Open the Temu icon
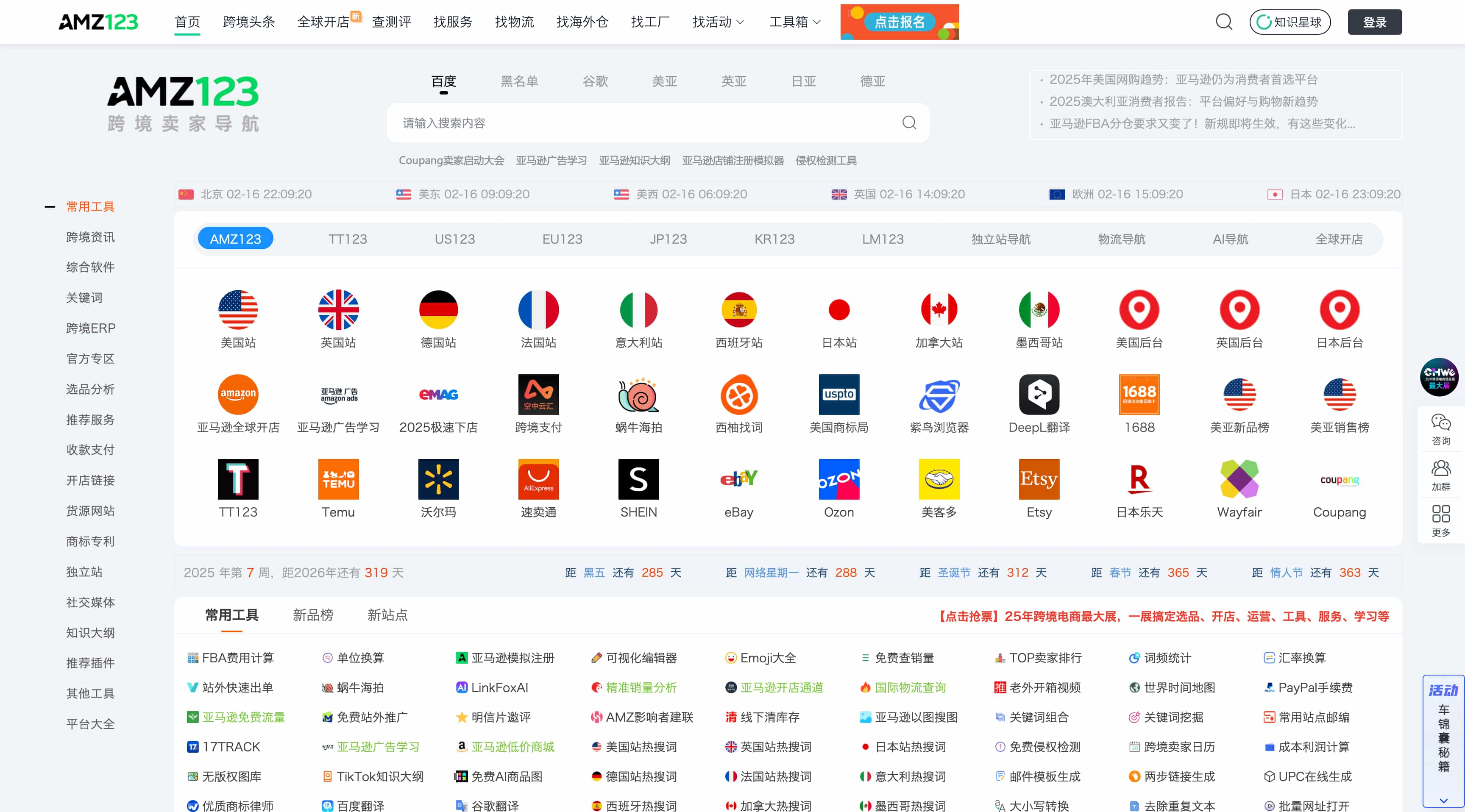This screenshot has height=812, width=1465. [338, 479]
